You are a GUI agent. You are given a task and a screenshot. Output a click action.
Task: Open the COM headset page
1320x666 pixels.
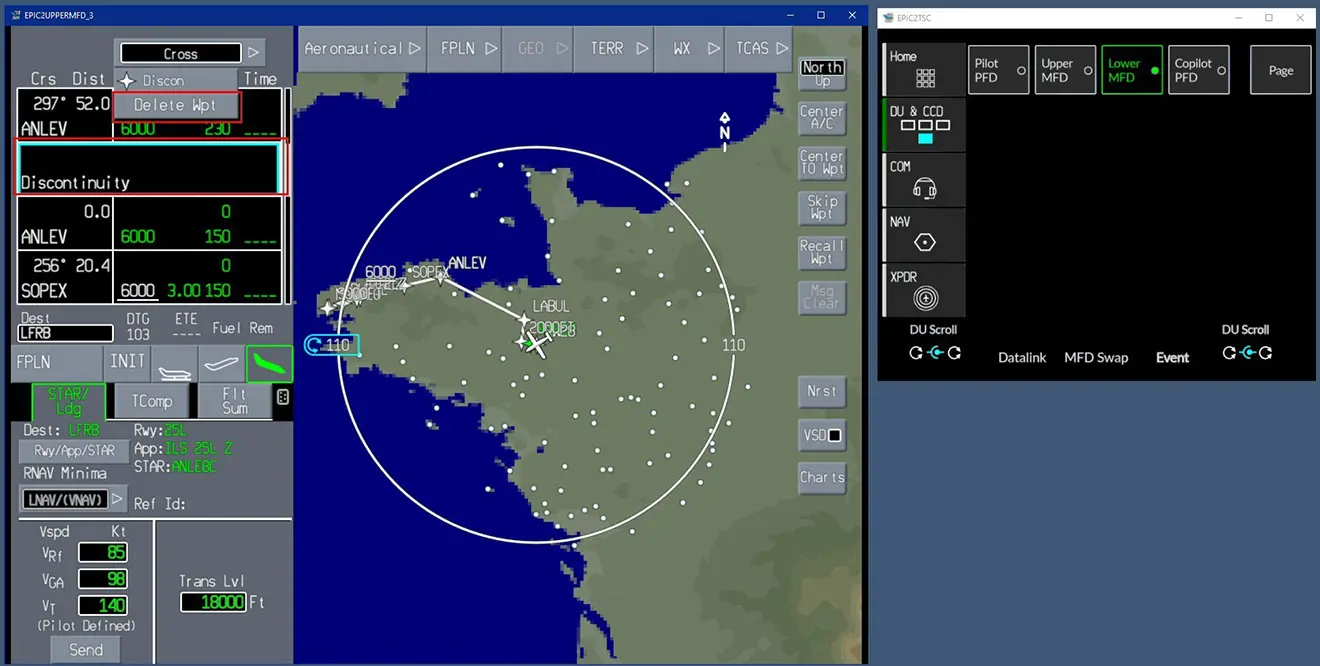(x=925, y=189)
